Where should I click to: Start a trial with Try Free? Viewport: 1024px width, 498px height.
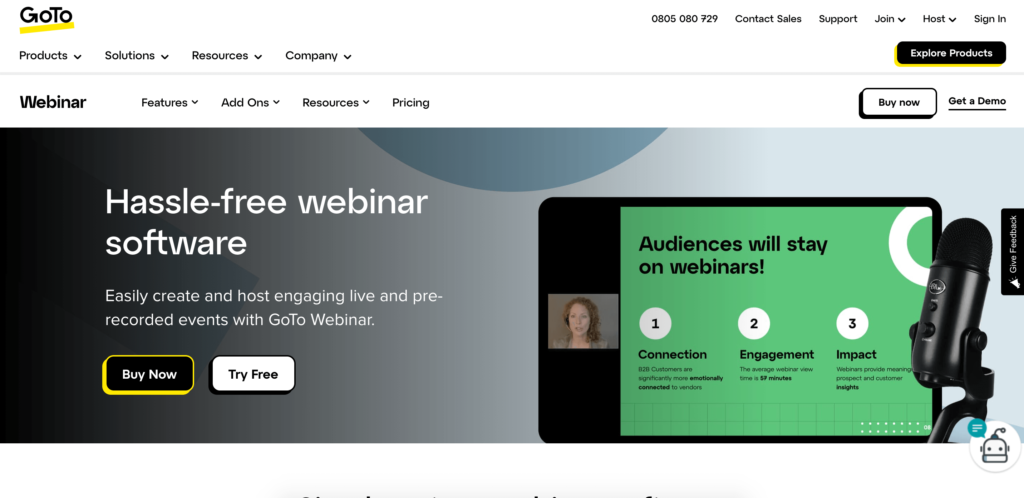pyautogui.click(x=253, y=374)
